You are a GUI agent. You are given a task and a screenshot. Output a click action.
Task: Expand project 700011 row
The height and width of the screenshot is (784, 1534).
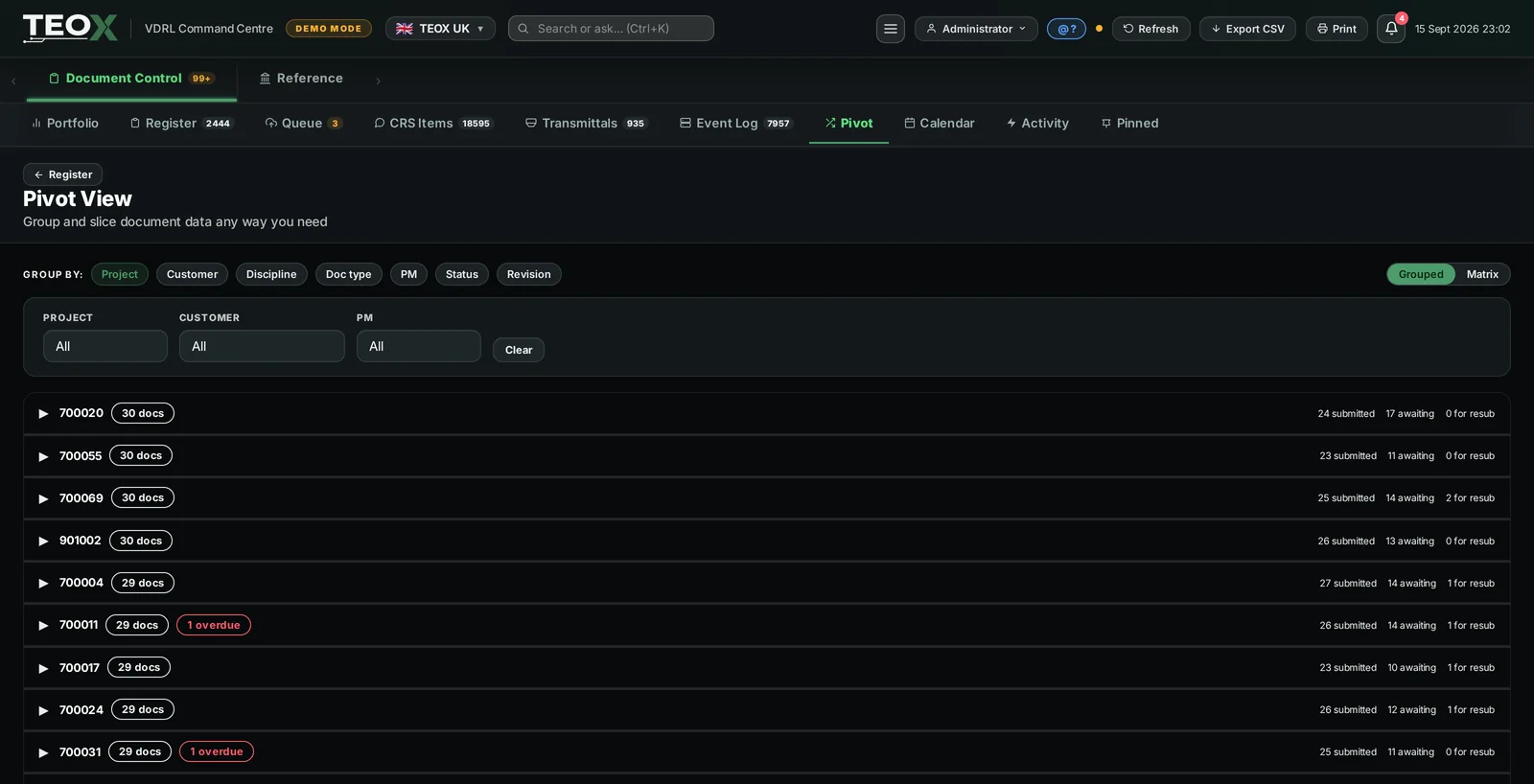click(x=767, y=625)
